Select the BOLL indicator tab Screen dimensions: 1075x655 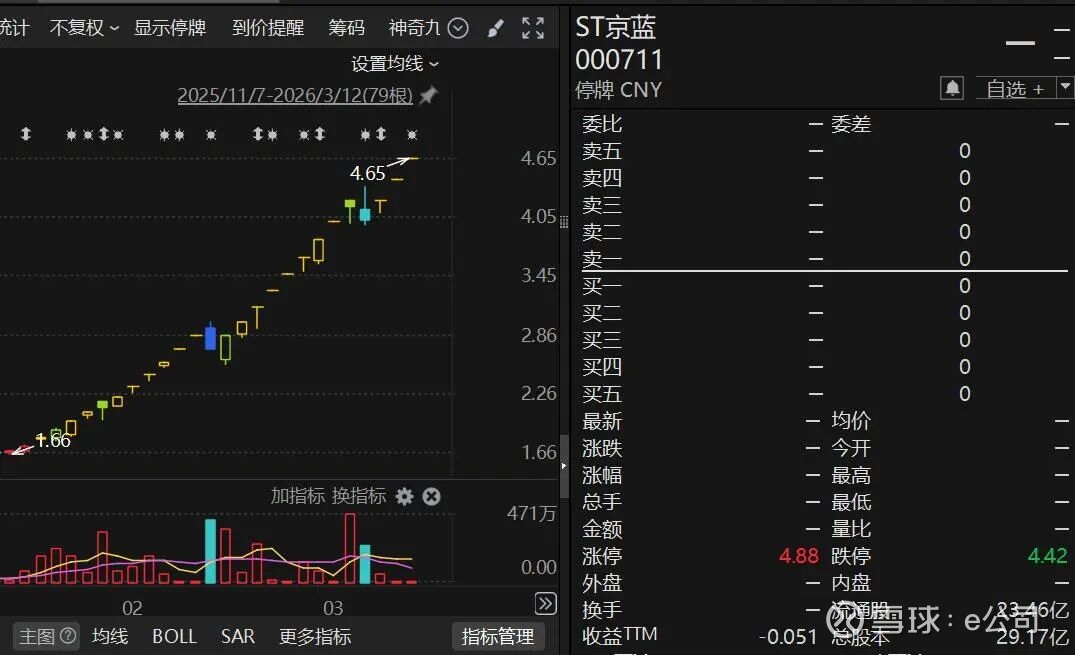(x=174, y=636)
